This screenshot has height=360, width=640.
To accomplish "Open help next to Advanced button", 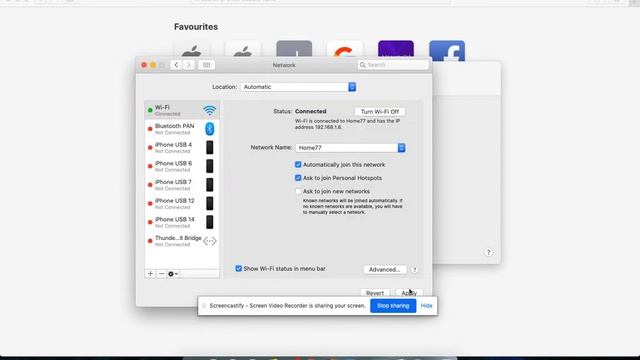I will coord(414,270).
